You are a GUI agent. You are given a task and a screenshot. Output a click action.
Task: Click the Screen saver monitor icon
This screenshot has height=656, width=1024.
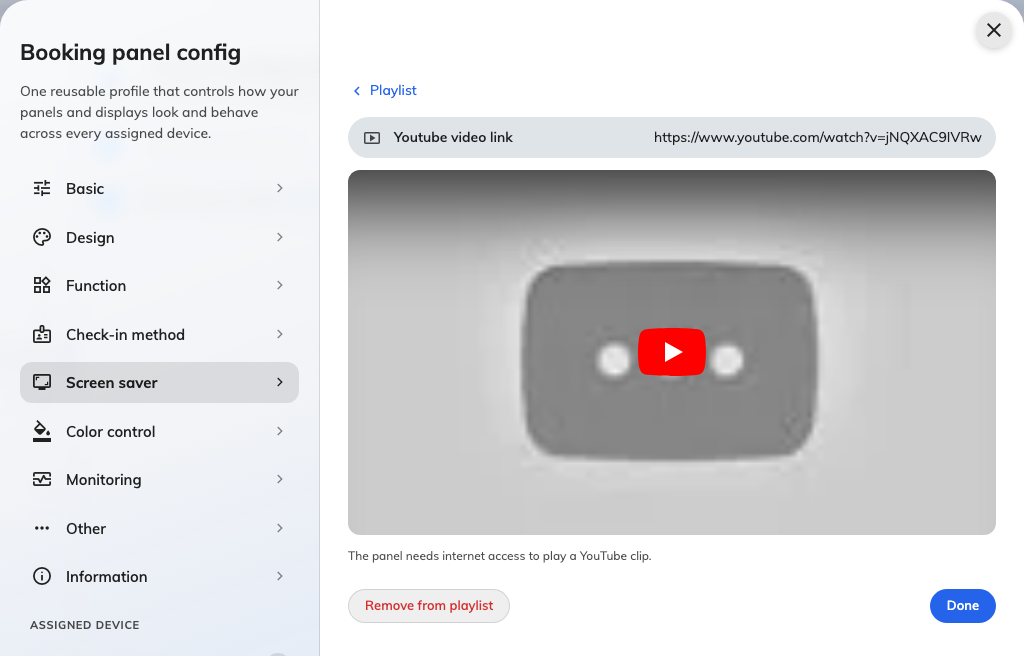(x=42, y=382)
